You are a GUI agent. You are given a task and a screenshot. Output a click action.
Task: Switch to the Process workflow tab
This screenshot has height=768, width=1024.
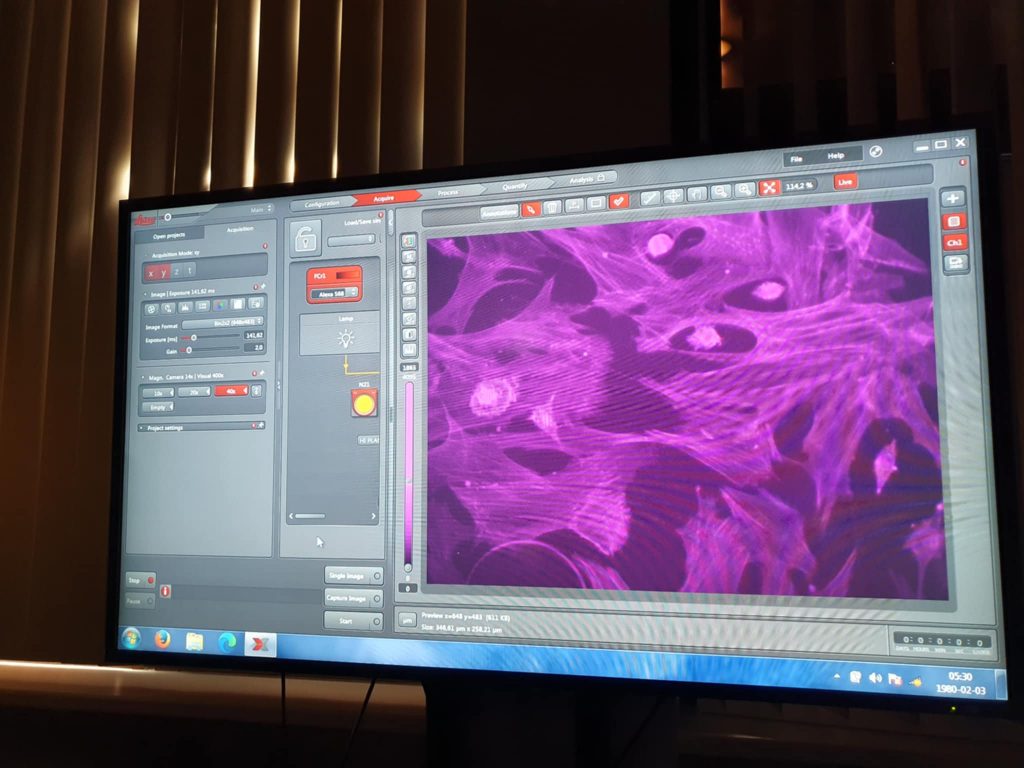[x=449, y=193]
